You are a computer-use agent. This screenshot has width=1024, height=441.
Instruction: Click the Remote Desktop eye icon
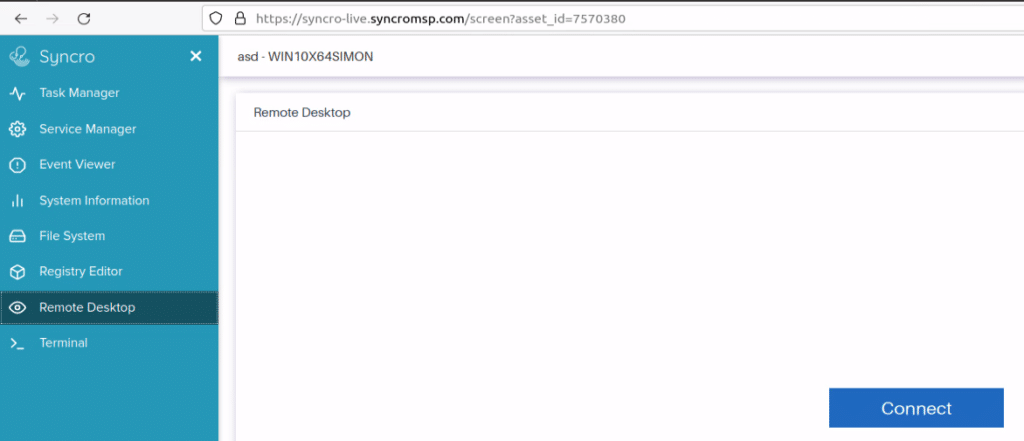[18, 308]
